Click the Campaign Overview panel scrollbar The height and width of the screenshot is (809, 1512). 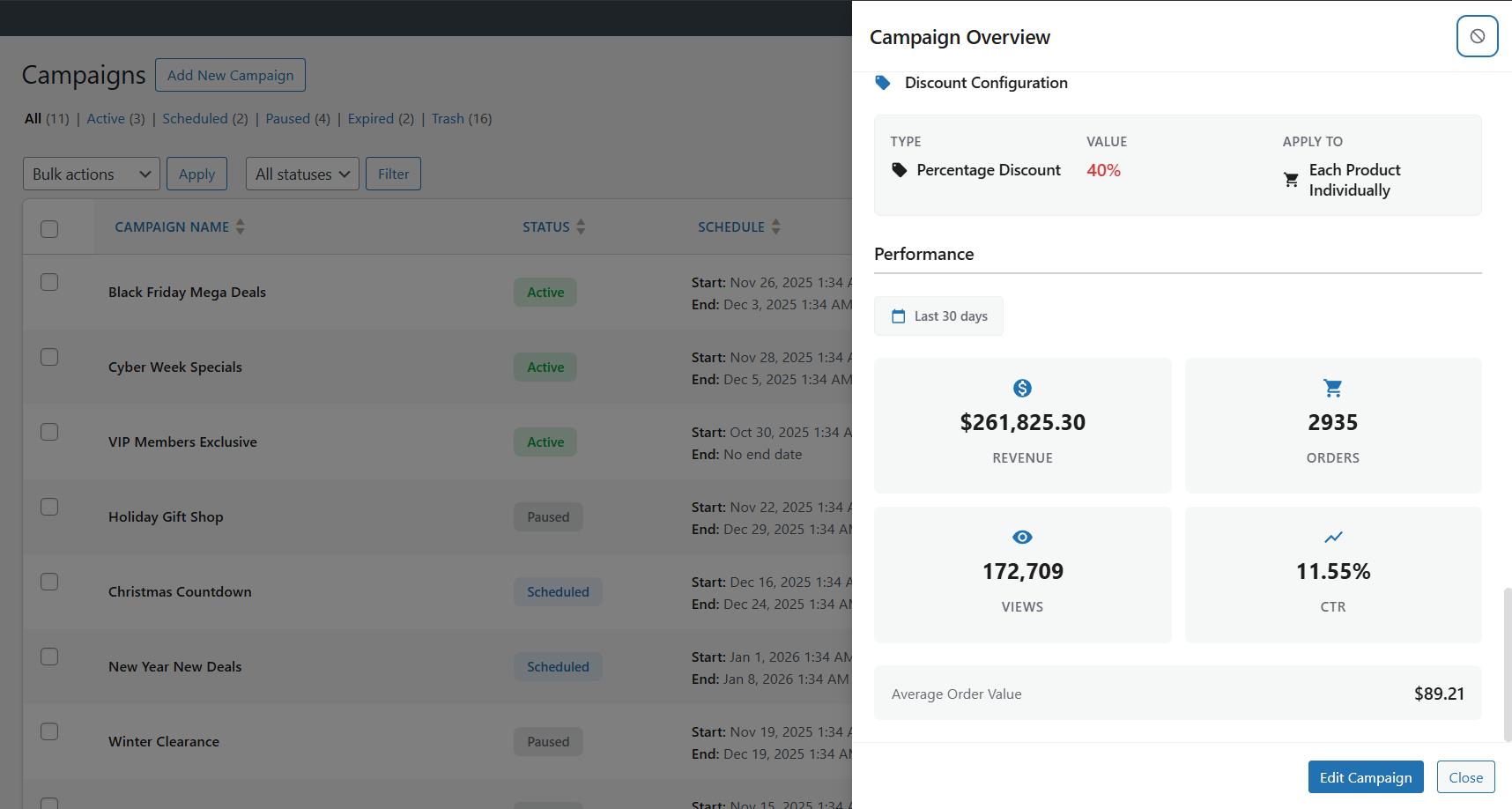pyautogui.click(x=1505, y=661)
